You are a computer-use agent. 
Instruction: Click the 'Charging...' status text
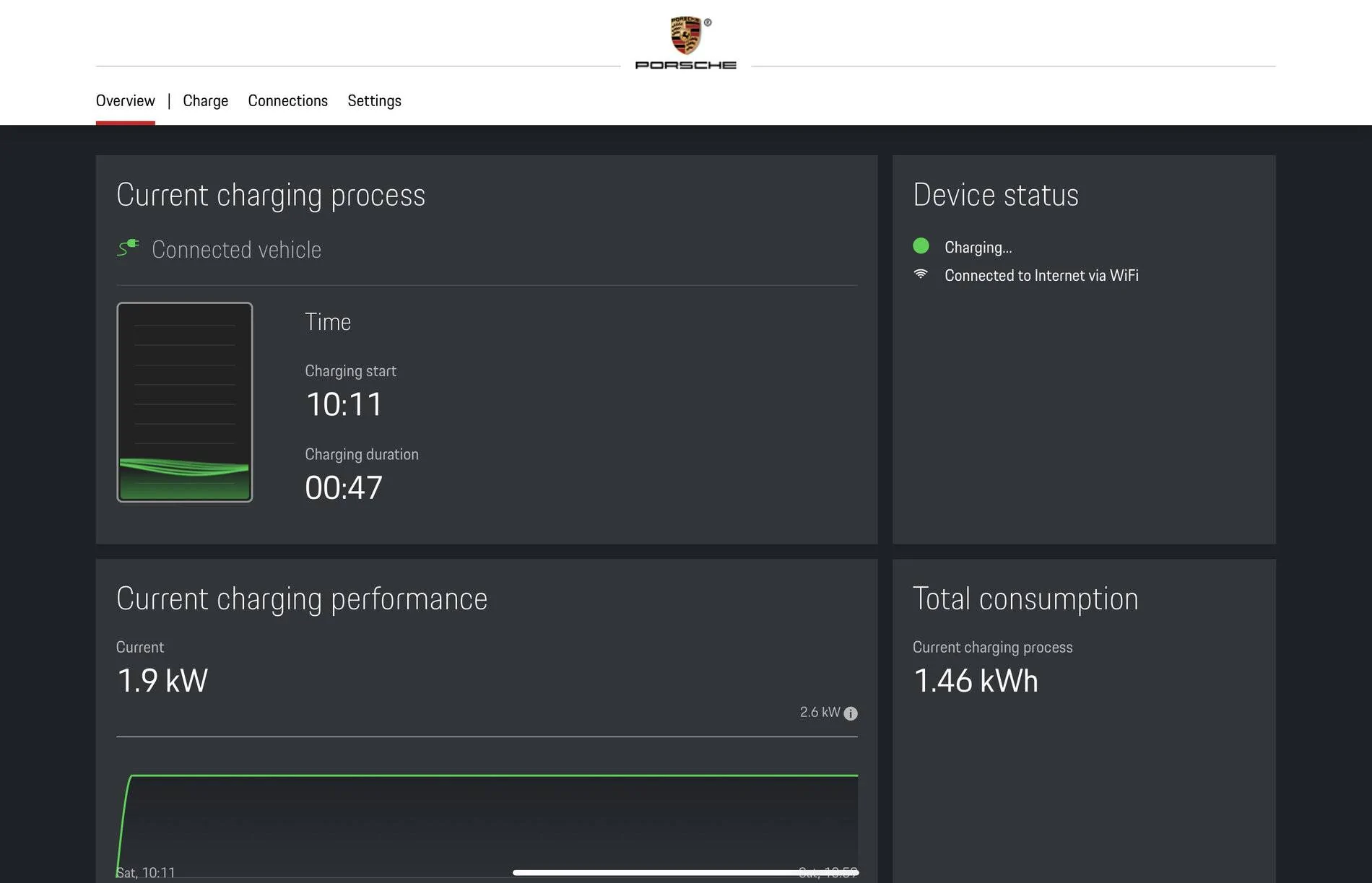tap(978, 247)
